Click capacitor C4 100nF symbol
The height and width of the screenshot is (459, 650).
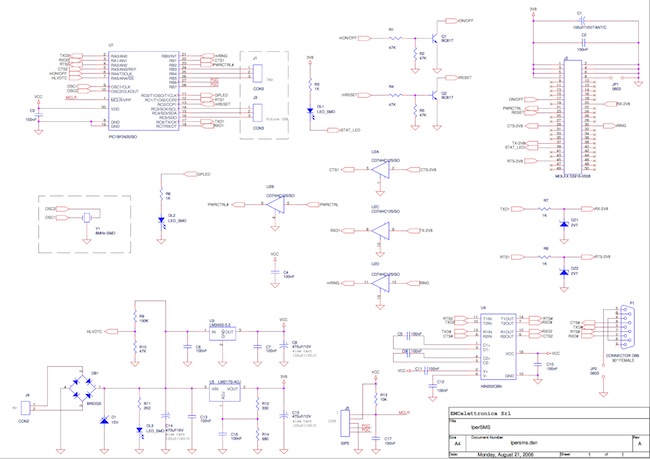click(275, 272)
